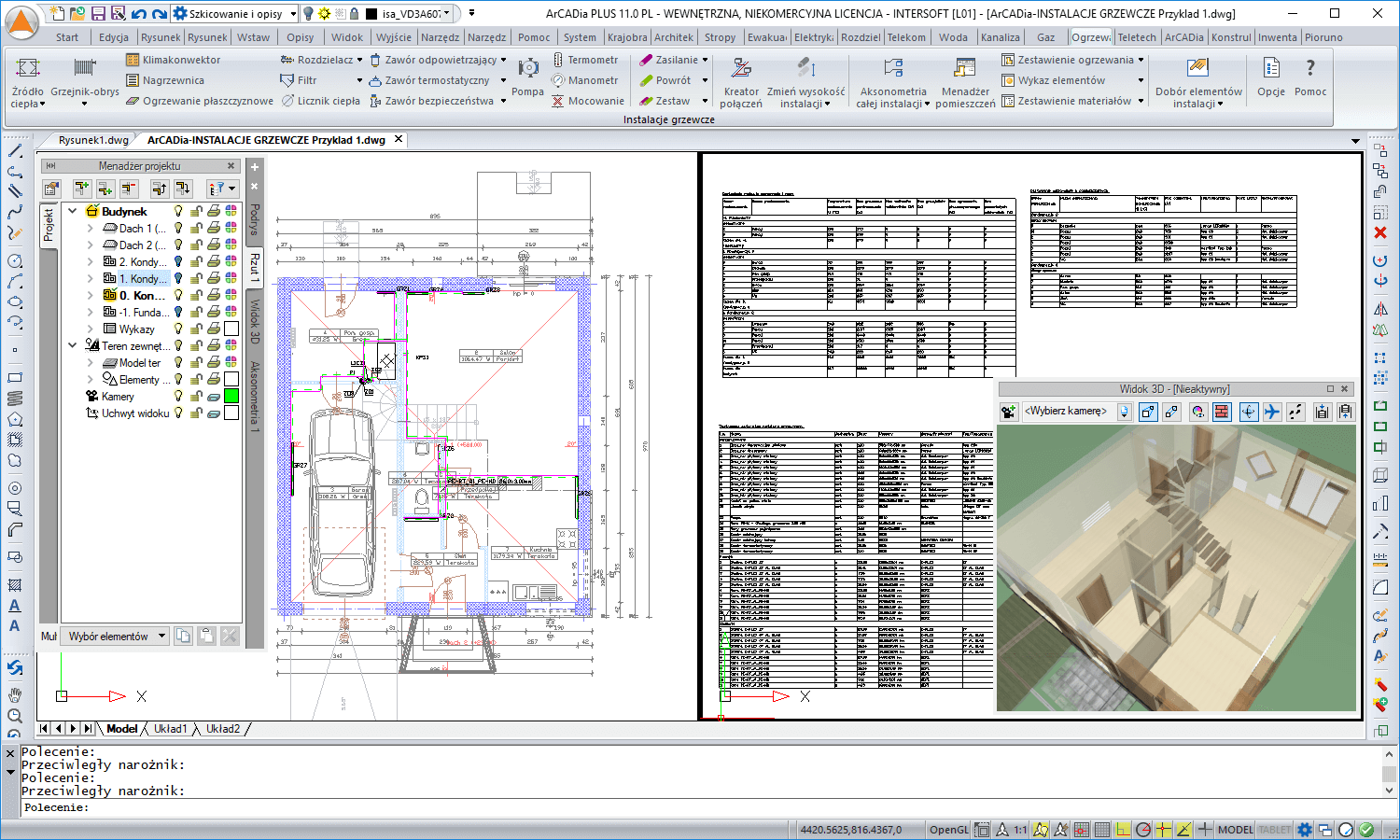
Task: Open the Woda ribbon tab
Action: coord(953,37)
